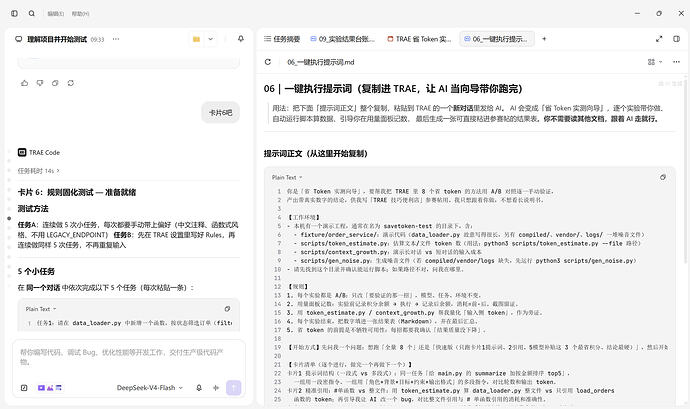
Task: Open the 编辑 menu
Action: click(x=55, y=14)
